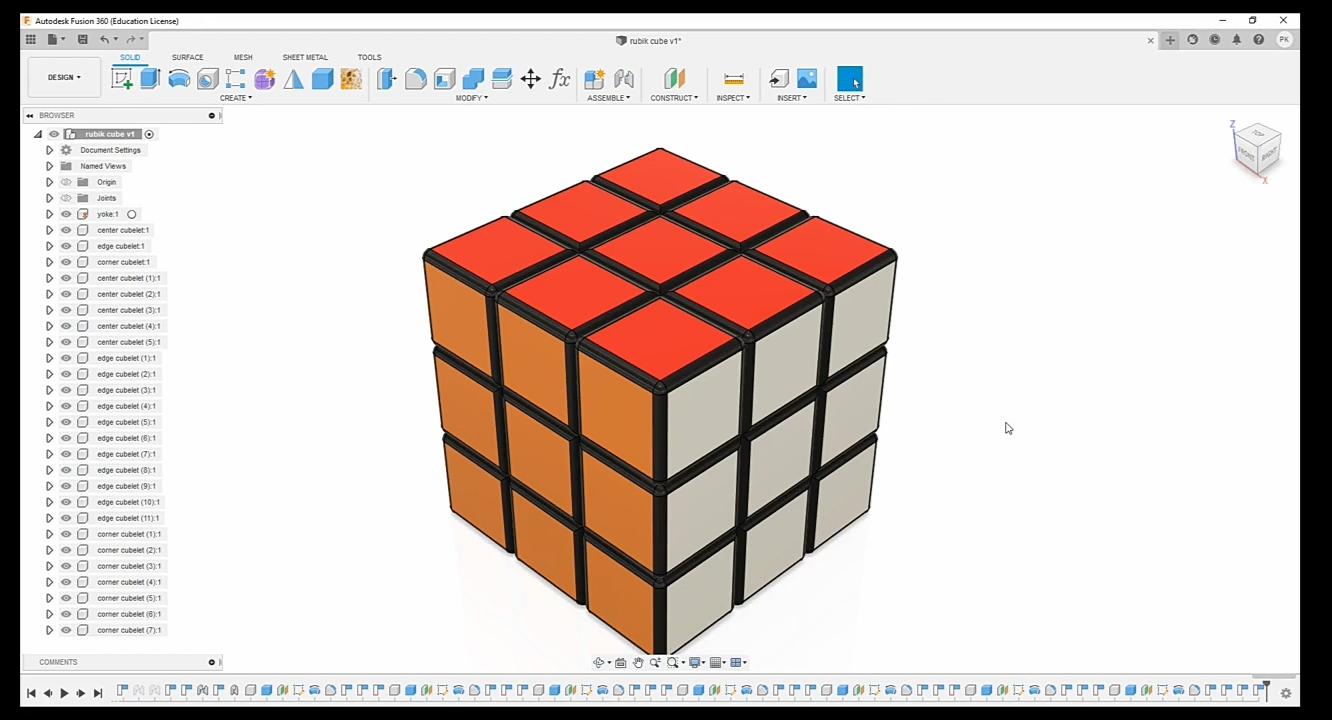Image resolution: width=1332 pixels, height=720 pixels.
Task: Select the Create Sketch tool
Action: pyautogui.click(x=122, y=79)
